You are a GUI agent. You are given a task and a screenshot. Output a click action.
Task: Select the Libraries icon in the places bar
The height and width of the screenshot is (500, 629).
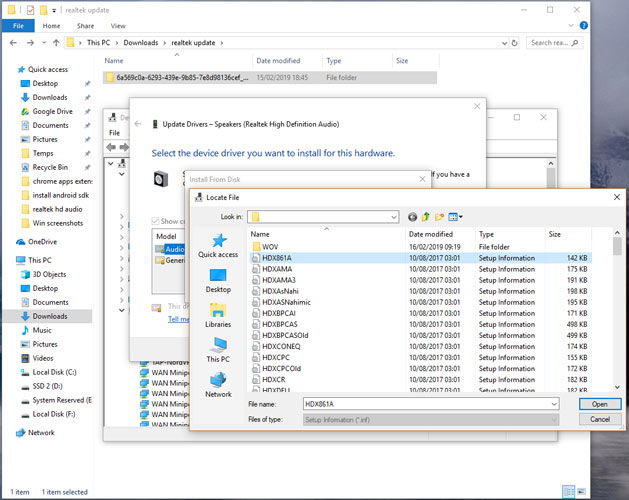[x=218, y=312]
